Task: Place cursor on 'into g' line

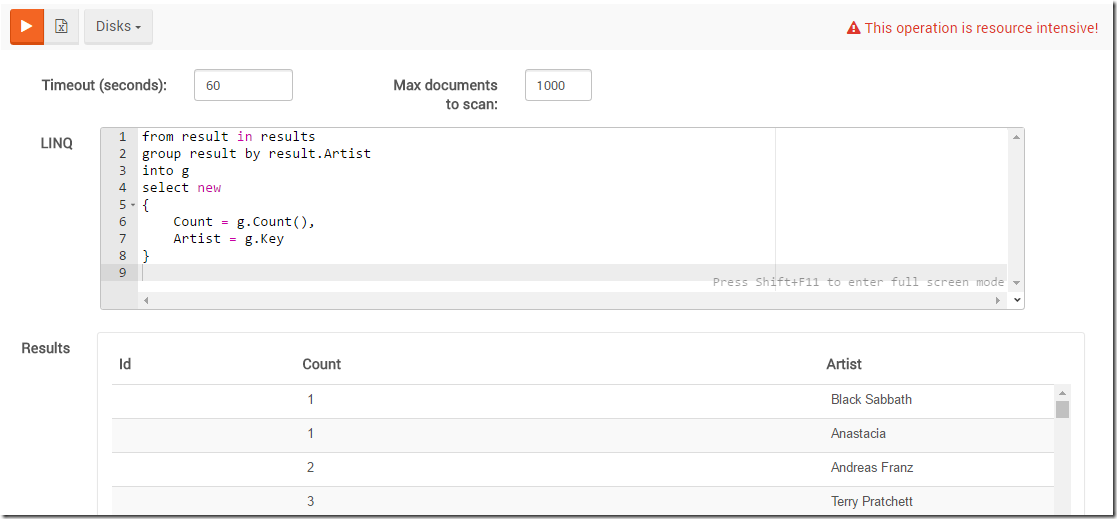Action: coord(165,171)
